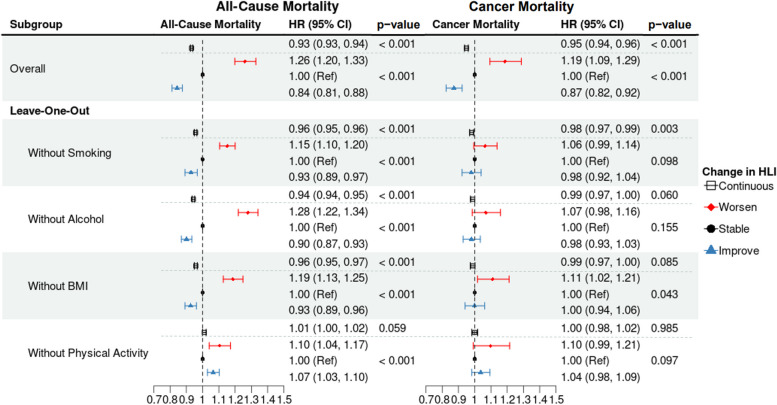Image resolution: width=777 pixels, height=405 pixels.
Task: Click Without BMI red marker in cancer plot
Action: 492,279
